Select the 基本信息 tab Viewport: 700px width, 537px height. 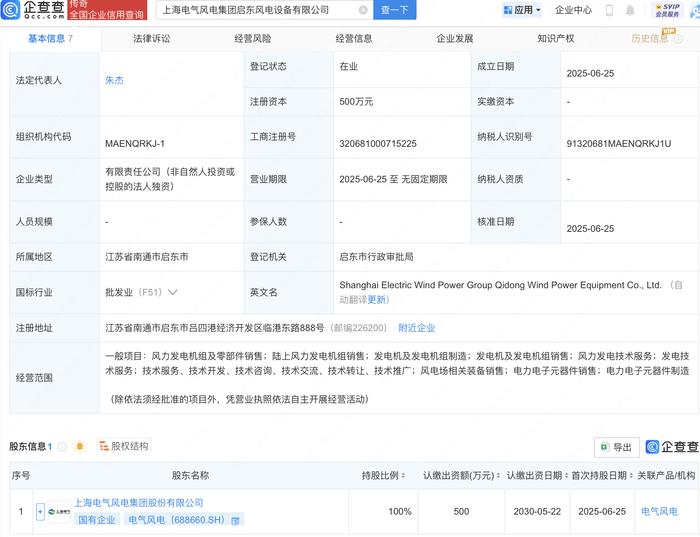click(x=50, y=39)
